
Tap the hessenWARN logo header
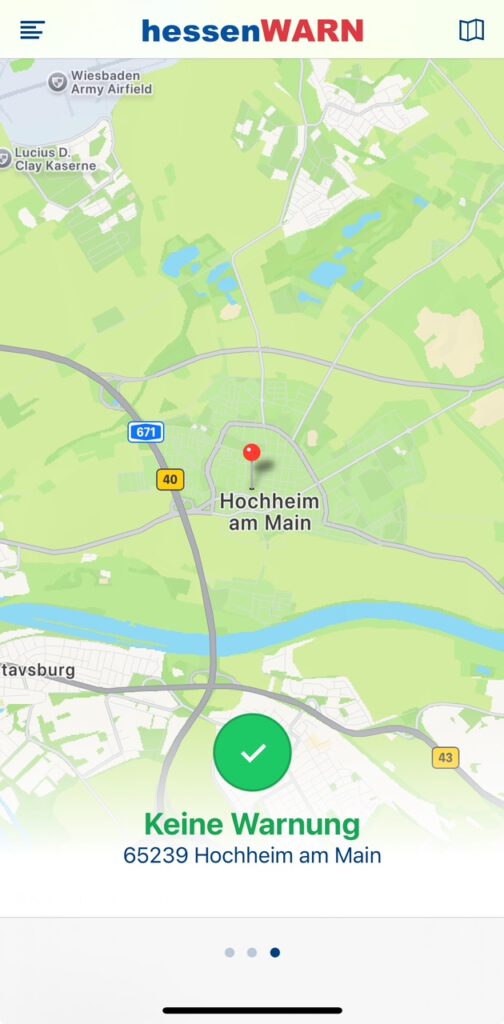click(x=252, y=30)
